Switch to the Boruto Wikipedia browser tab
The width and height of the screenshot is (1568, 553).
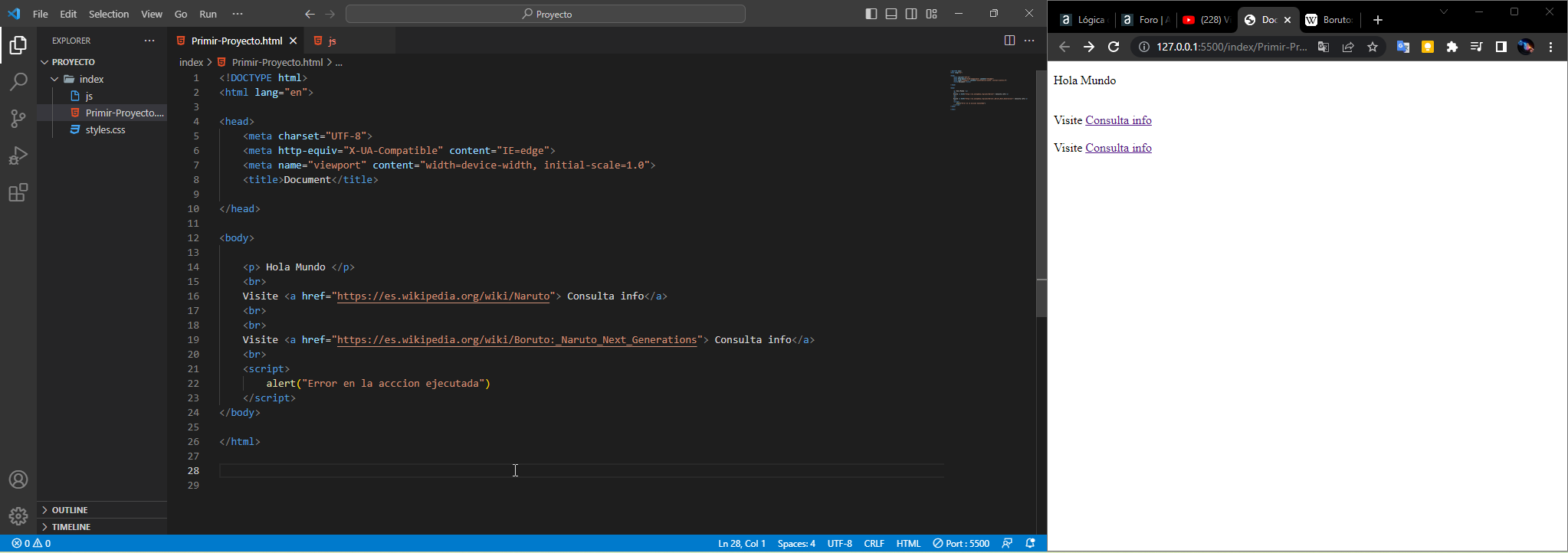coord(1330,20)
